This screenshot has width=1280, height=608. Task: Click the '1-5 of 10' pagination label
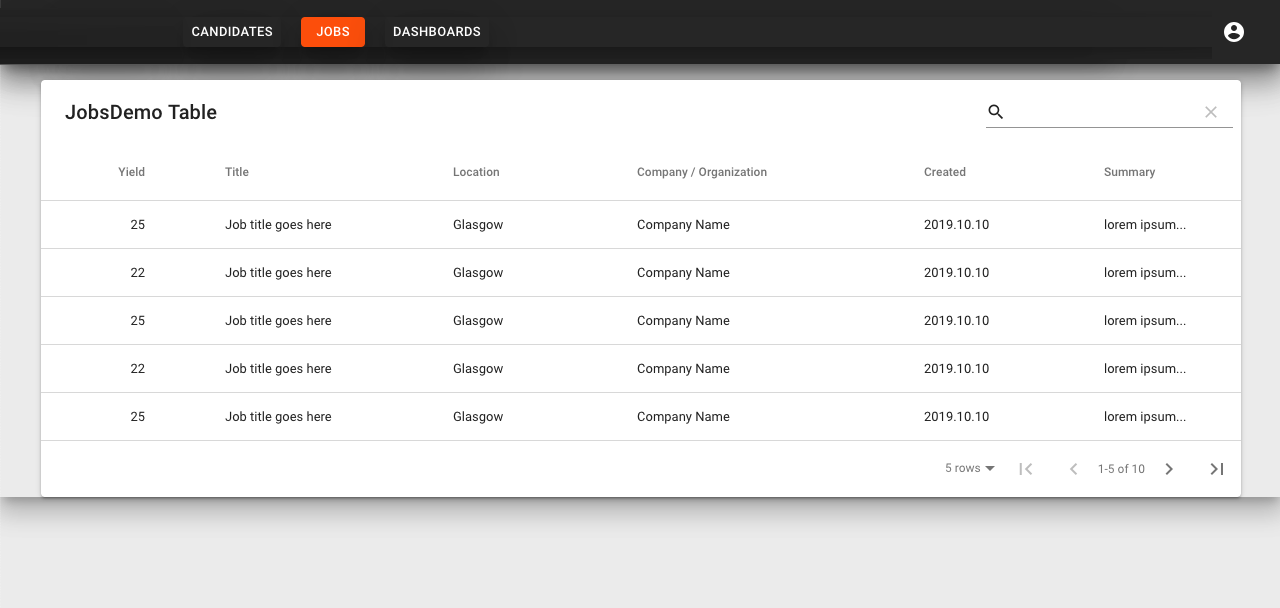pyautogui.click(x=1121, y=469)
